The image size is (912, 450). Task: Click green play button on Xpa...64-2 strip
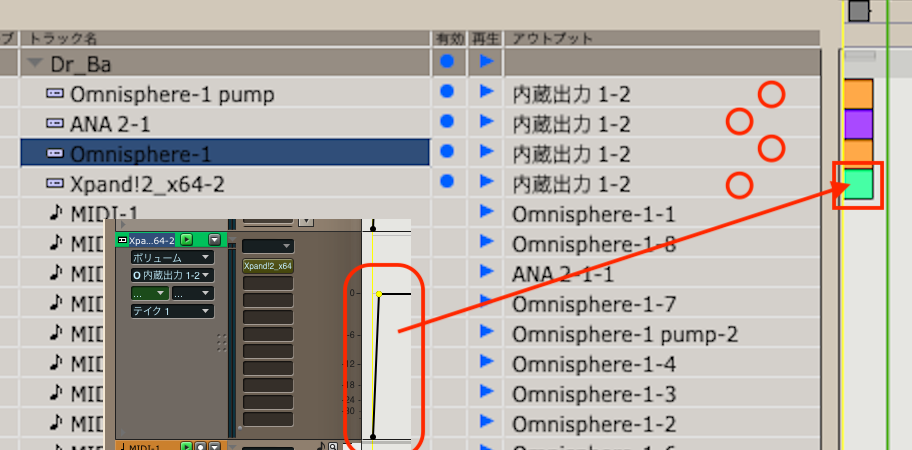186,239
